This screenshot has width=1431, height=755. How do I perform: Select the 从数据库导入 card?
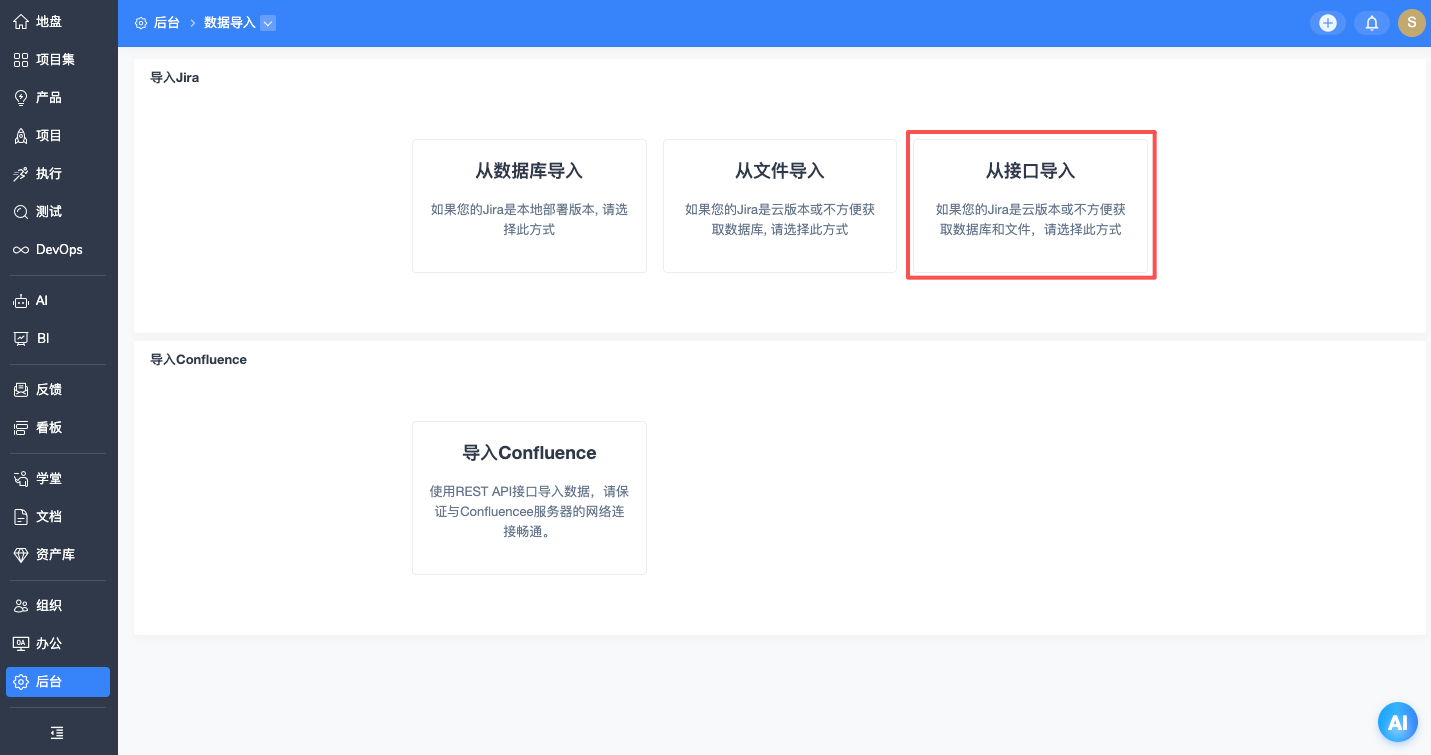click(x=529, y=205)
